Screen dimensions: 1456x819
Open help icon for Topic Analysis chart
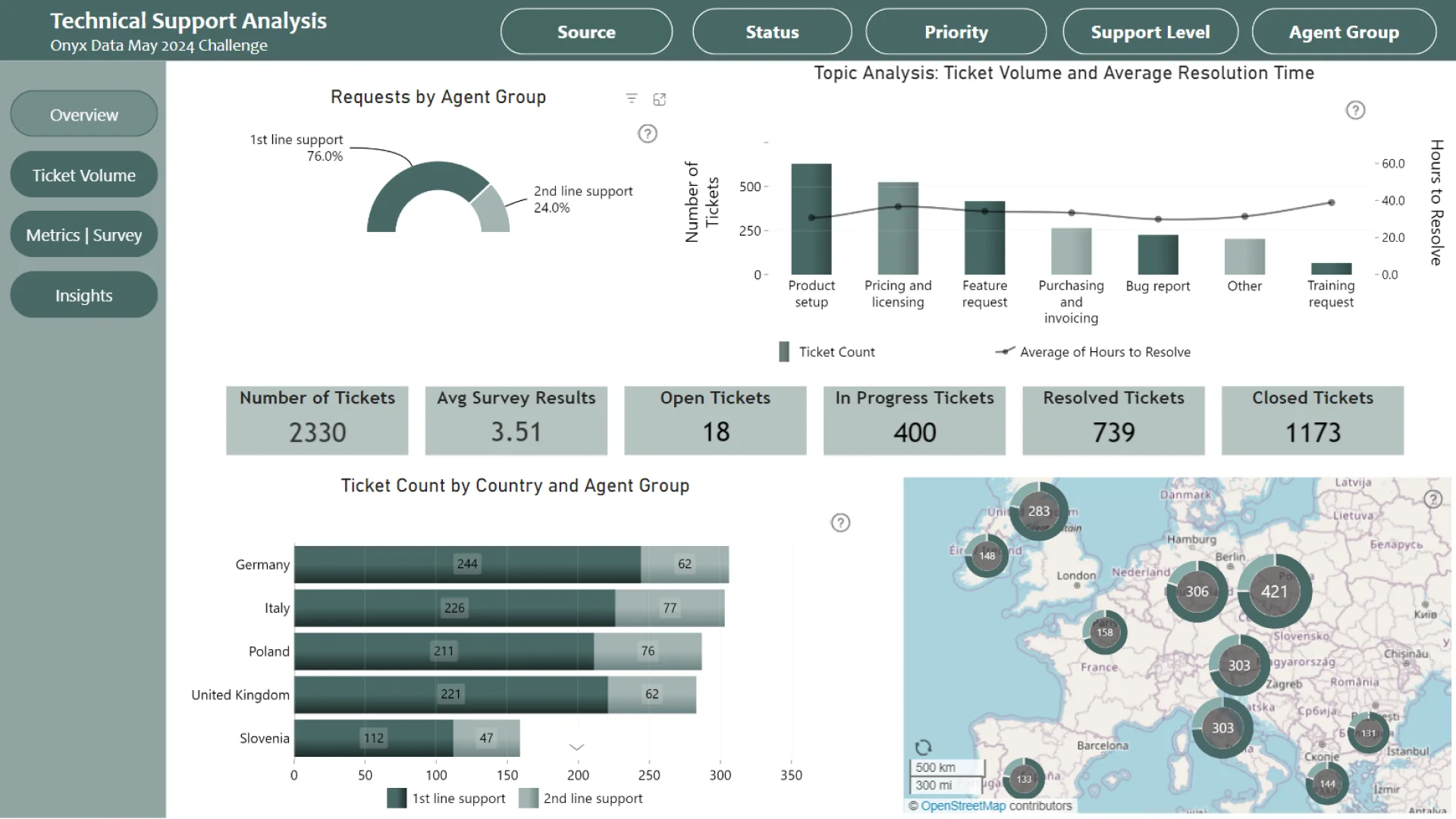tap(1355, 111)
